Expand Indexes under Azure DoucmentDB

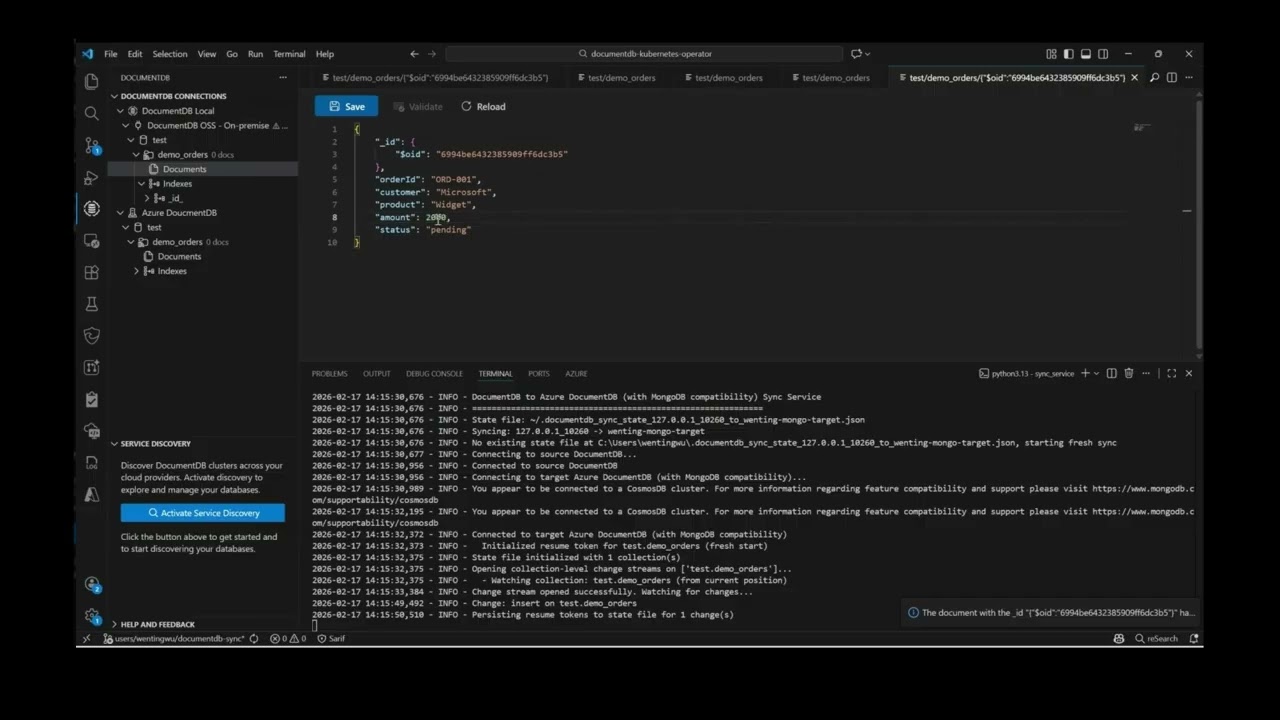point(137,271)
